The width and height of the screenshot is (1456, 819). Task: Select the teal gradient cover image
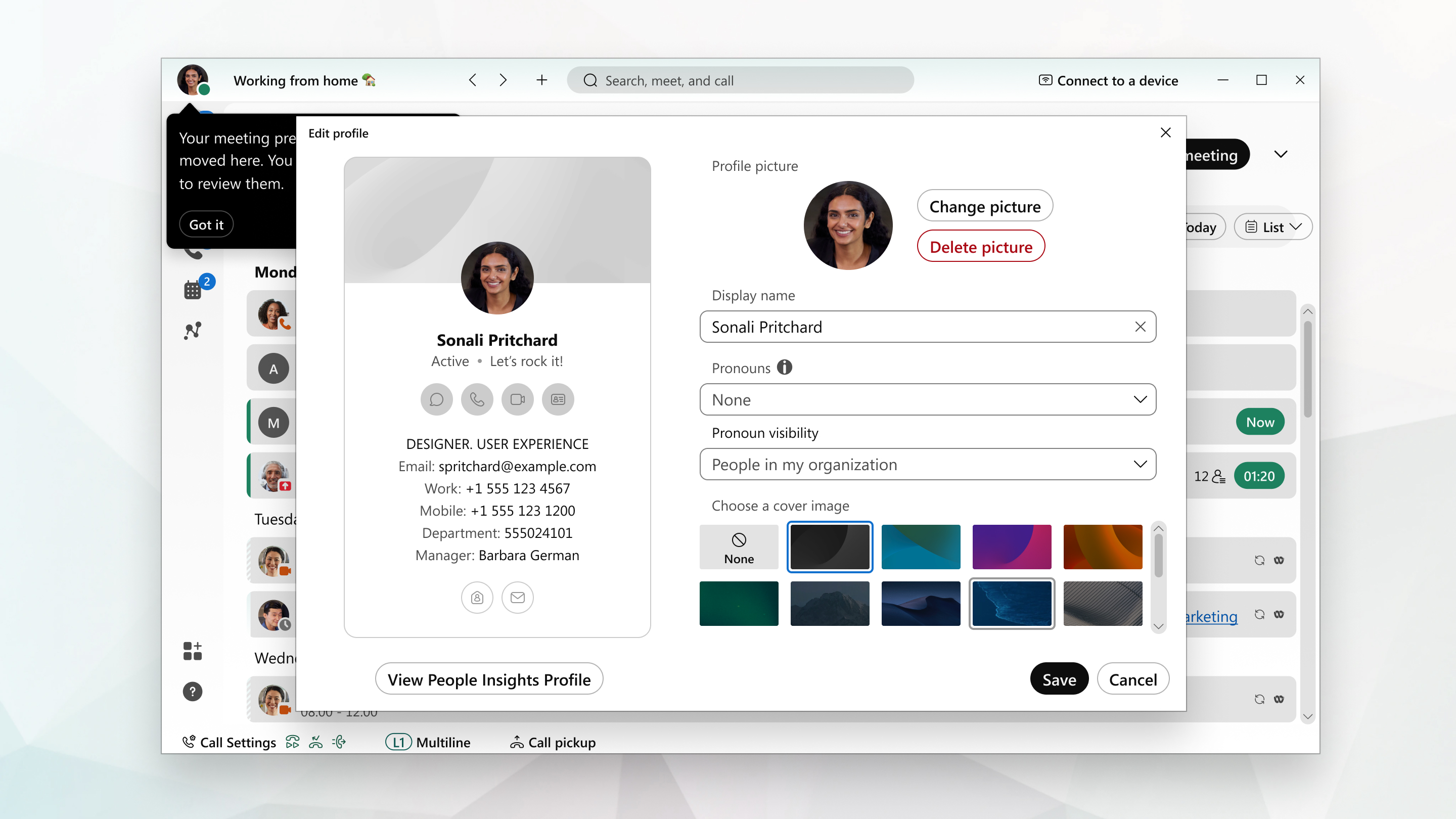(920, 546)
